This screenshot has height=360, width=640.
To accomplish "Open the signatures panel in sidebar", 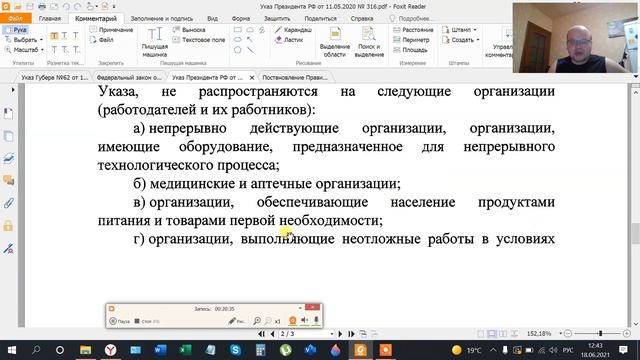I will click(x=9, y=248).
